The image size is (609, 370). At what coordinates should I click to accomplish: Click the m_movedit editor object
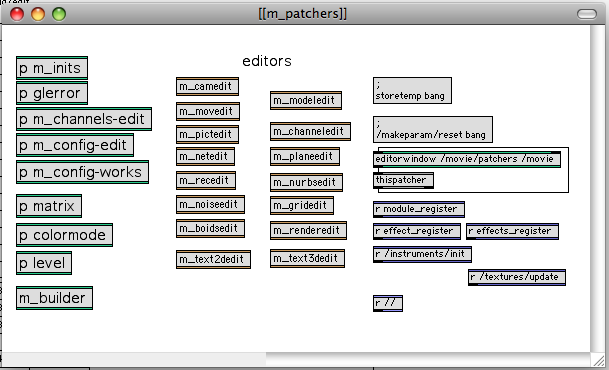(x=207, y=111)
